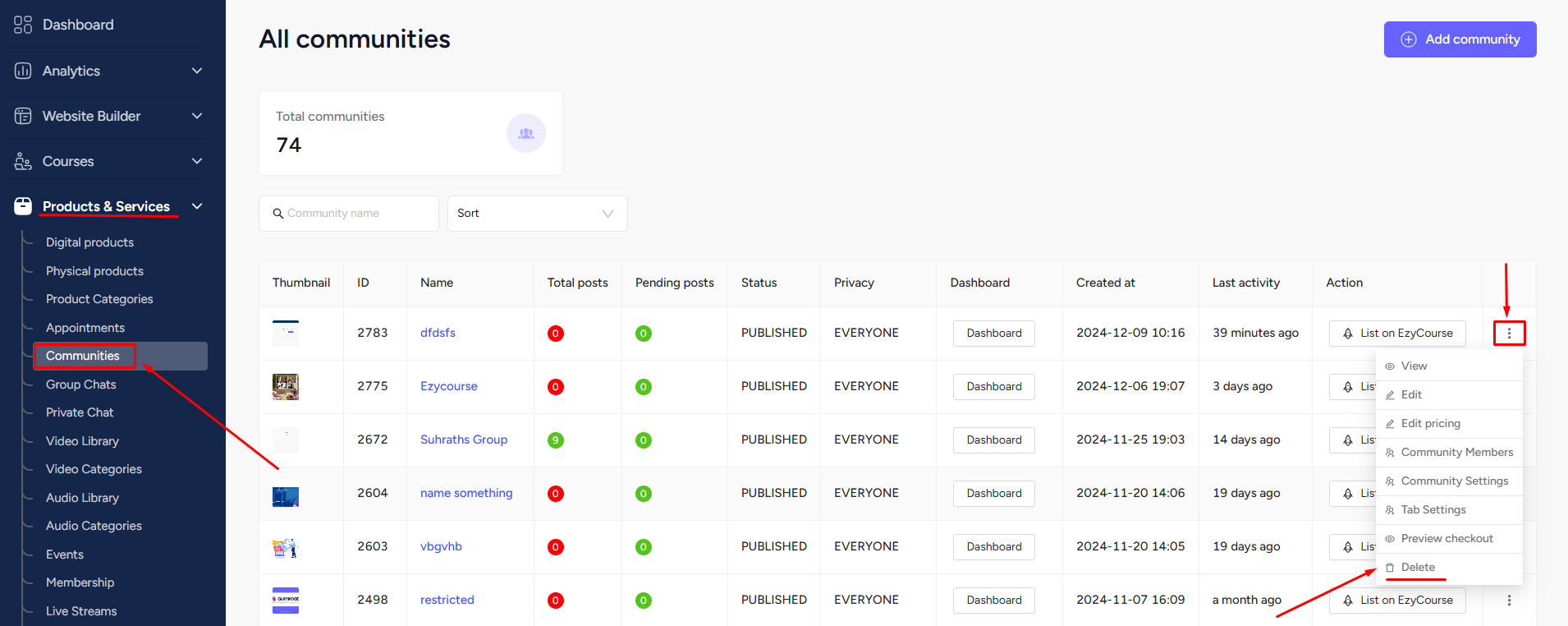Open Dashboard button for name something
Image resolution: width=1568 pixels, height=626 pixels.
coord(994,494)
